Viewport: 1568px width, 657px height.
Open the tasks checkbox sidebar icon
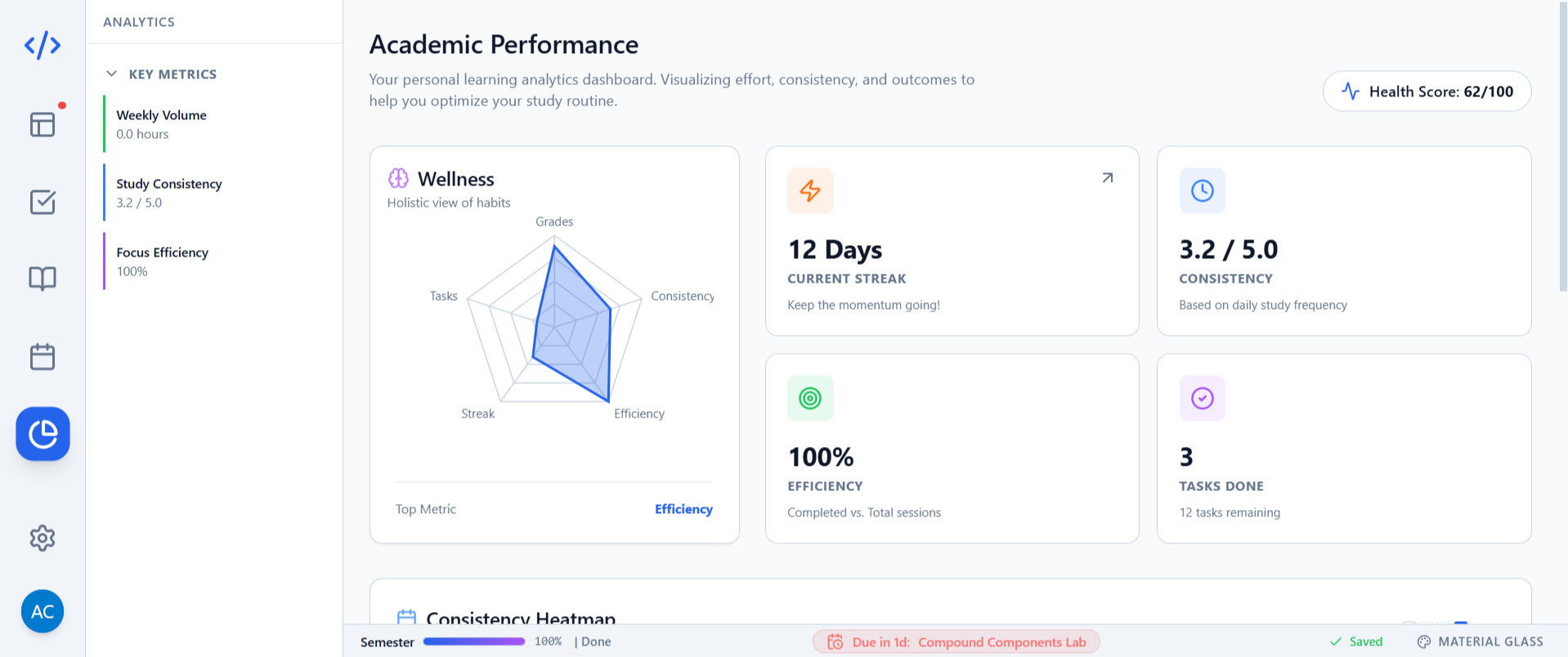point(43,202)
